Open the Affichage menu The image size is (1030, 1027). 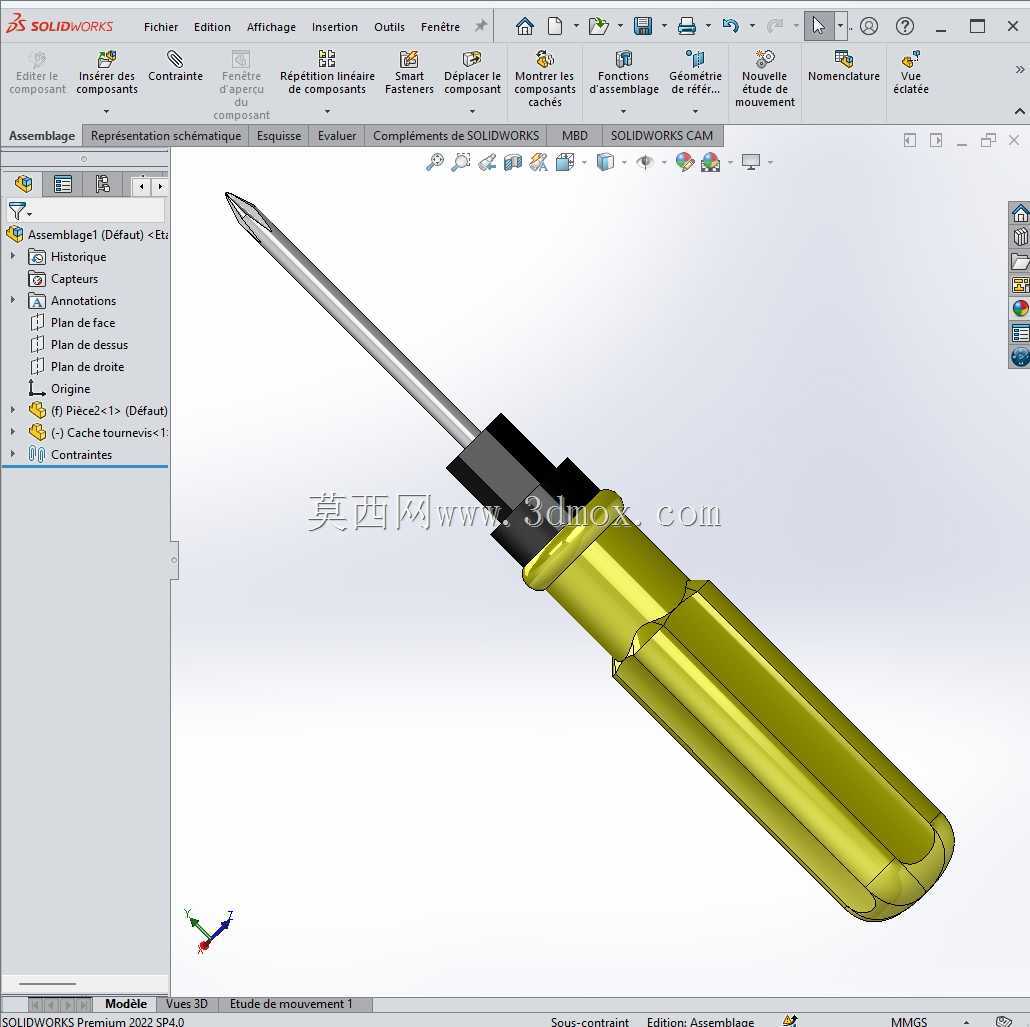point(271,27)
